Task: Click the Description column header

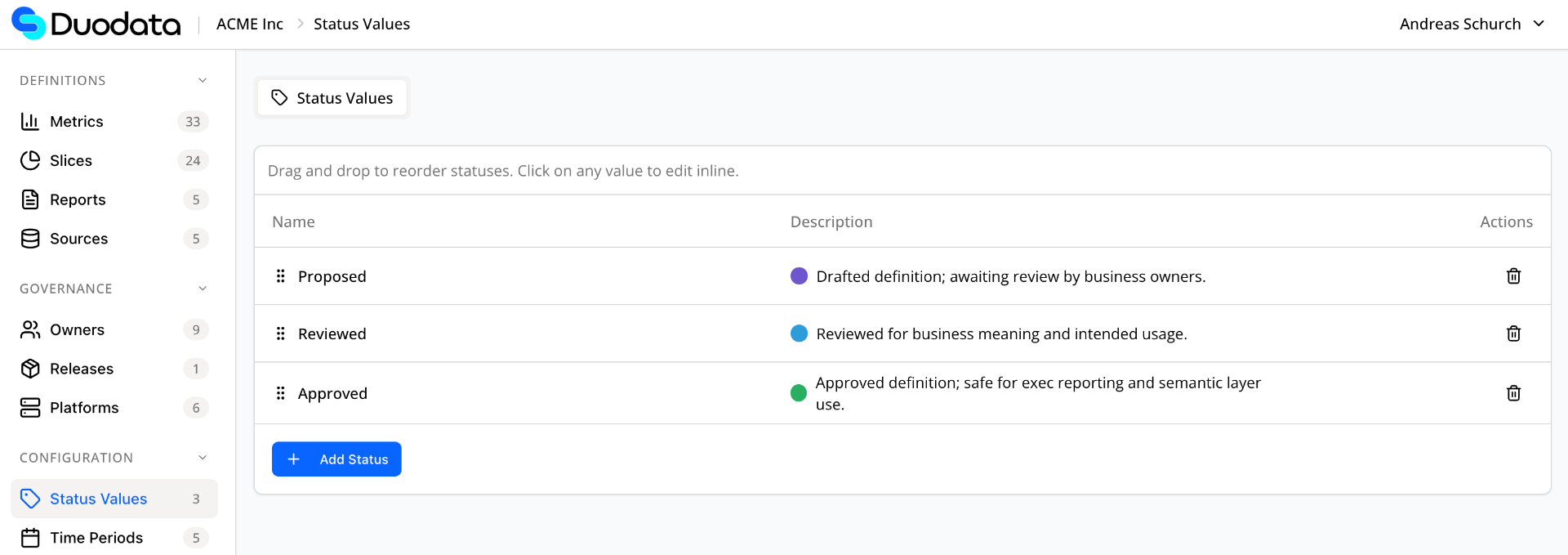Action: pyautogui.click(x=831, y=222)
